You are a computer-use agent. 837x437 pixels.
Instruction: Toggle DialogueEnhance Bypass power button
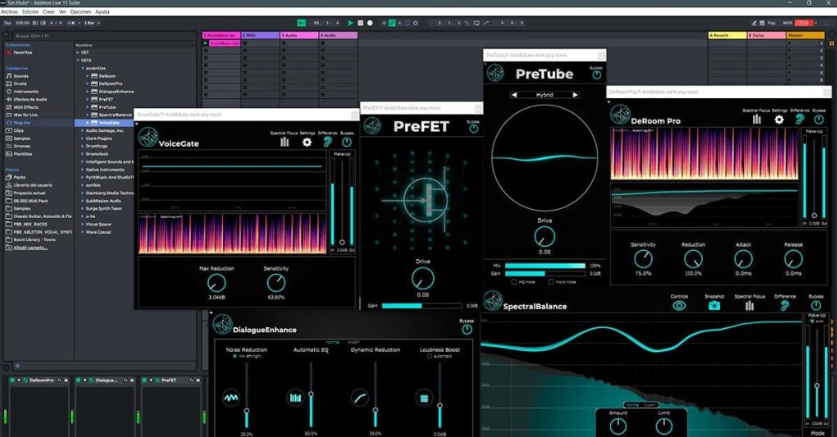(x=467, y=330)
